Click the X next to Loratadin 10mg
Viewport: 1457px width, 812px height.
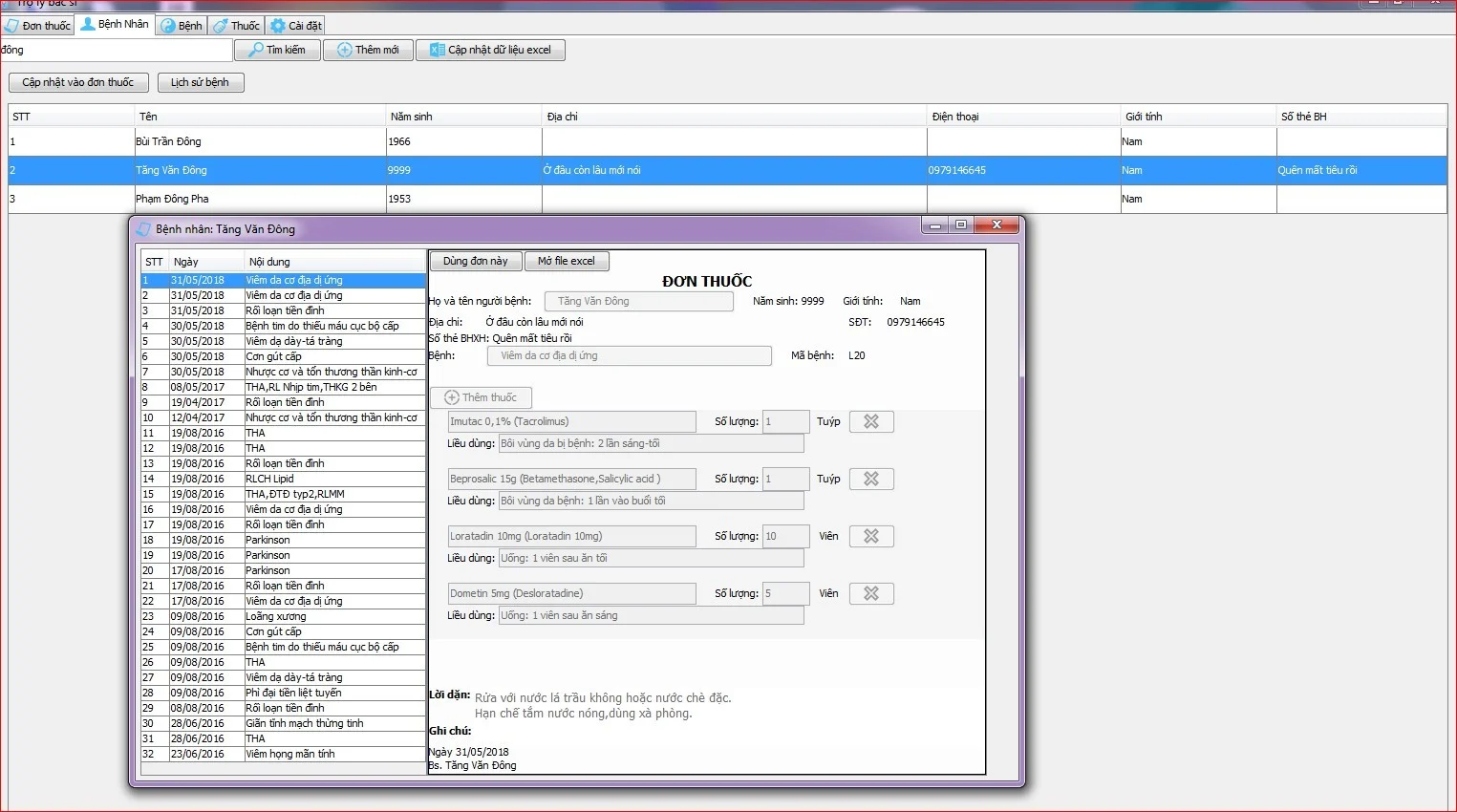[871, 536]
